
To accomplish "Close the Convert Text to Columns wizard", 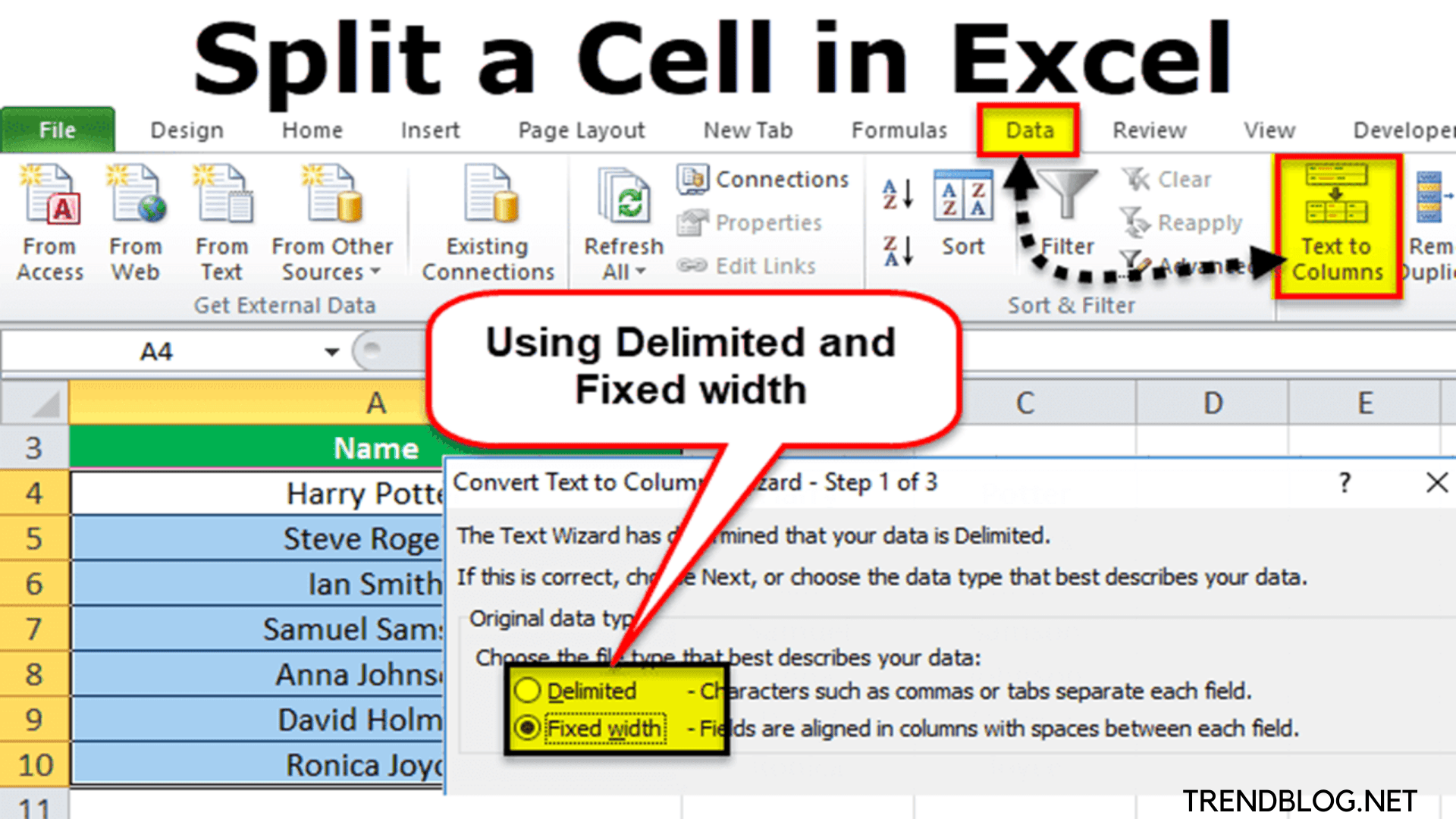I will pos(1437,482).
